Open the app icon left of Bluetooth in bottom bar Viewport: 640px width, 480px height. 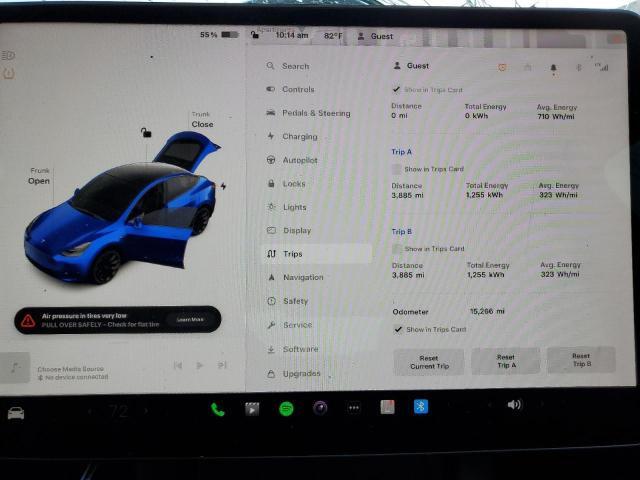(387, 407)
